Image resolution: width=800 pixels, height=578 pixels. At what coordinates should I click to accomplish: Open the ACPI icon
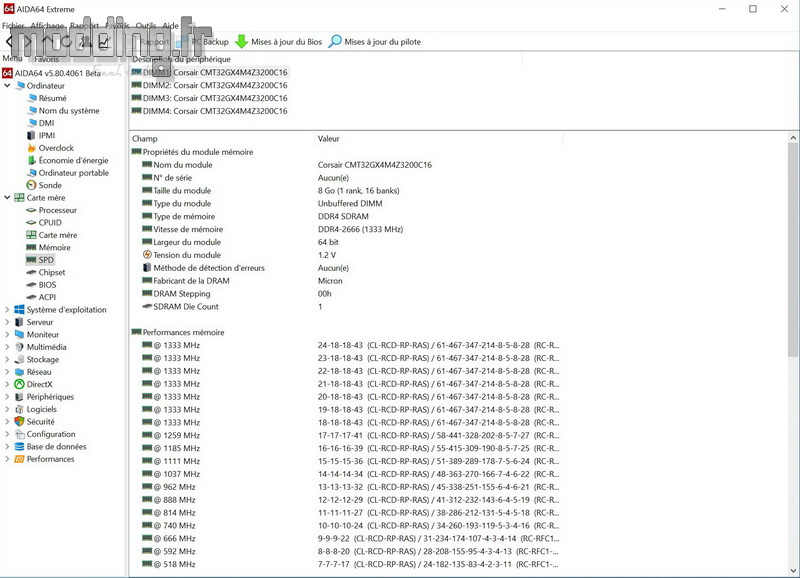point(32,297)
